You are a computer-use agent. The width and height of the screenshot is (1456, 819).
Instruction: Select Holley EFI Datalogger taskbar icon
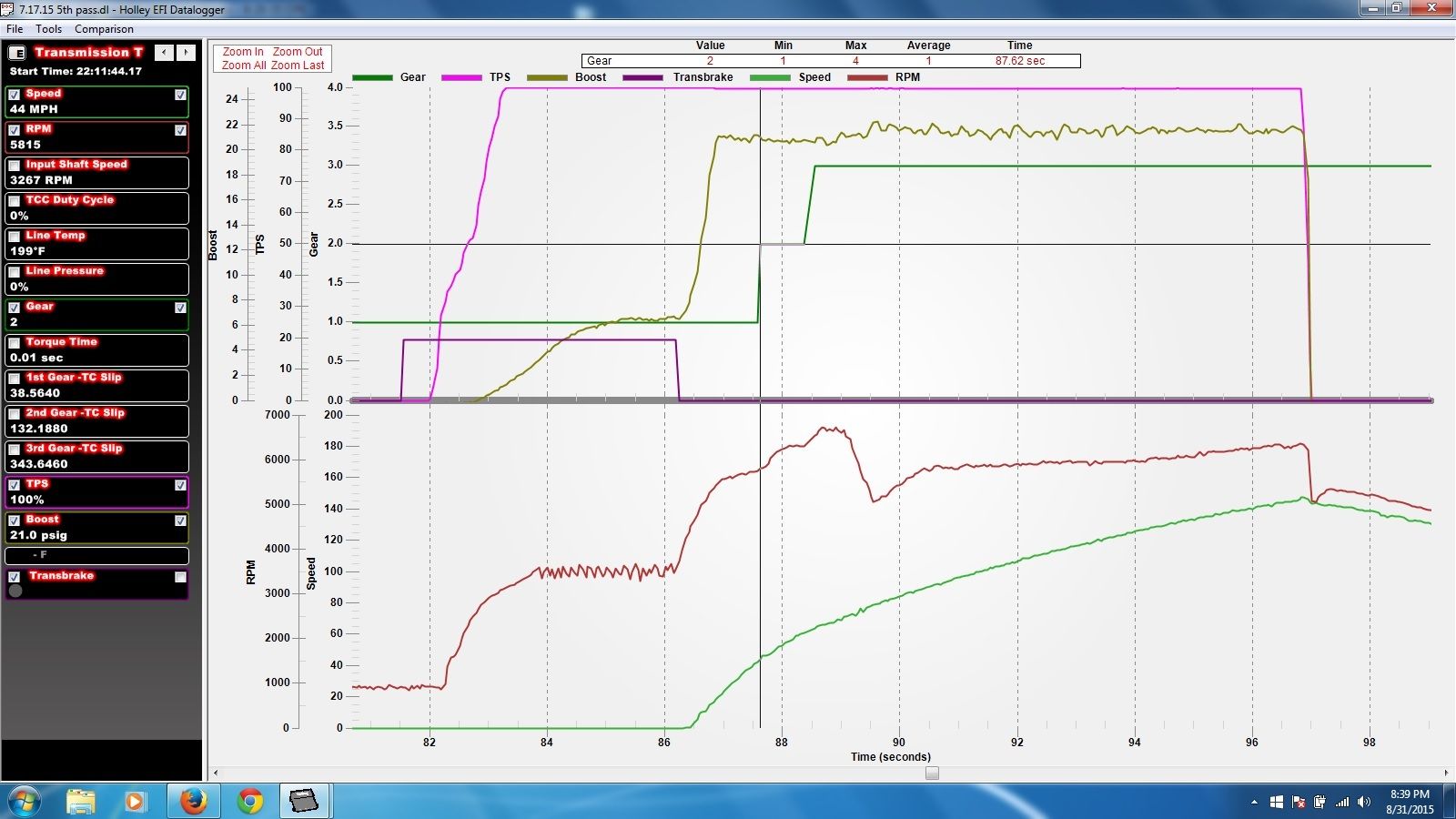pos(304,801)
